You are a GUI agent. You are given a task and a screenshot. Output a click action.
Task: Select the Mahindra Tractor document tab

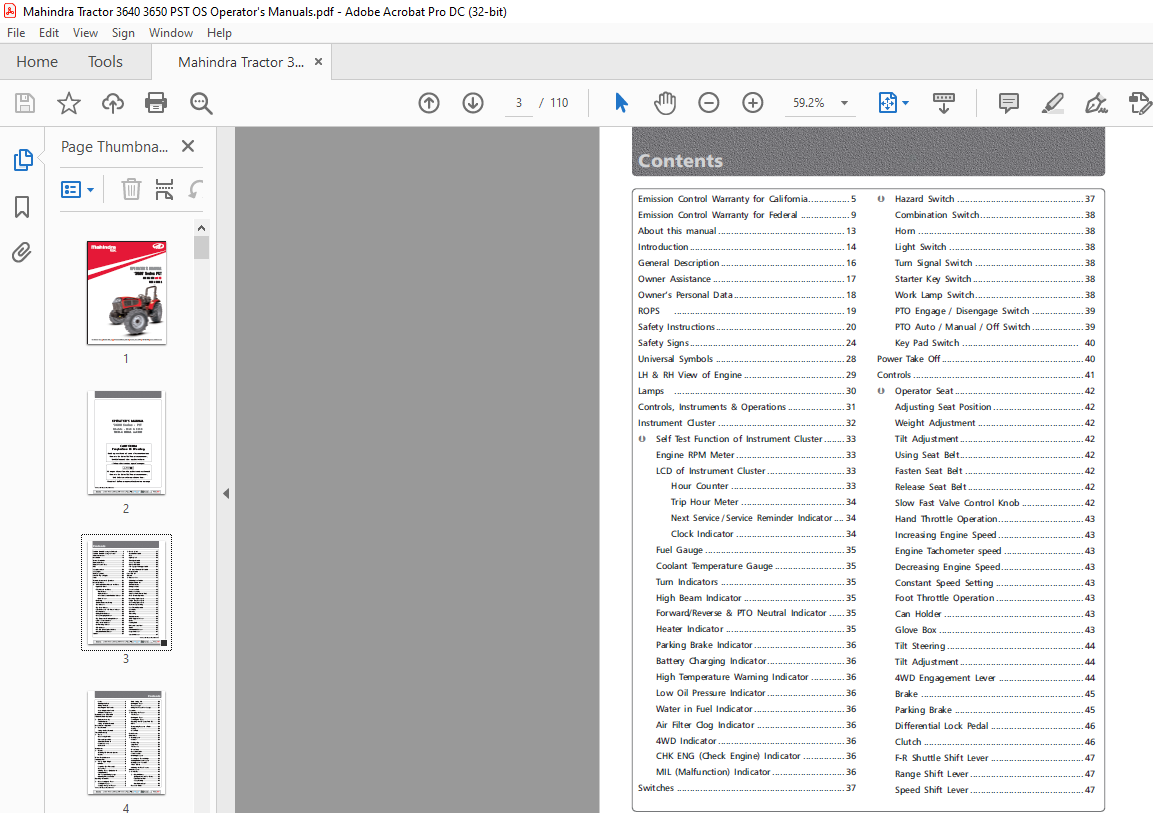point(240,62)
